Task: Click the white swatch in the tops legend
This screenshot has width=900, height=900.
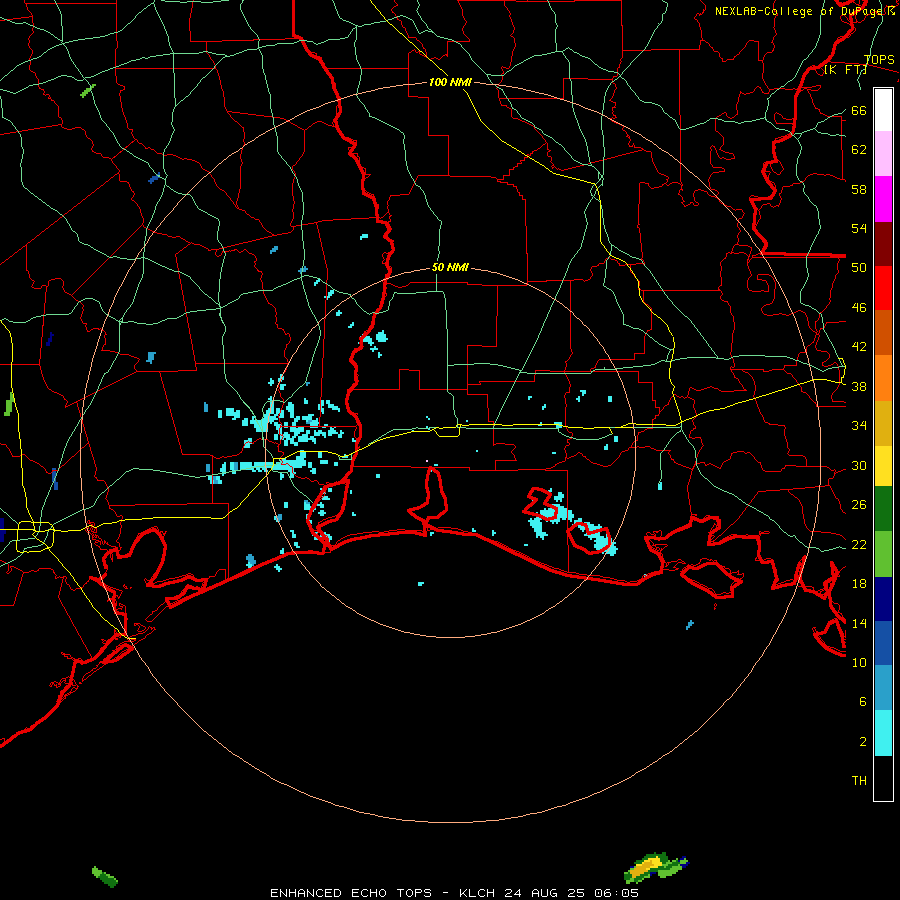Action: [x=883, y=110]
